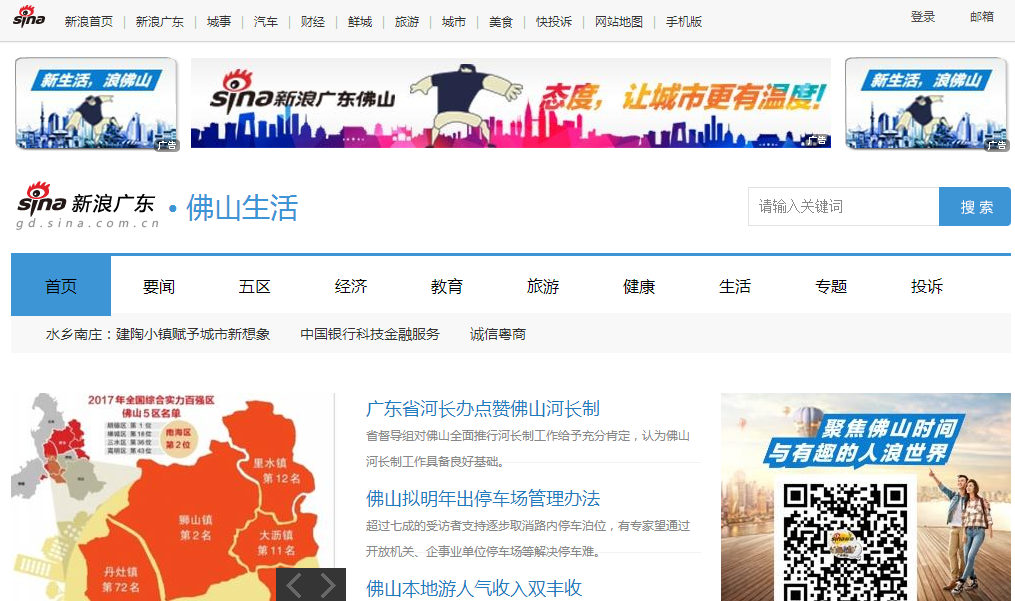
Task: Select the 生活 tab
Action: pyautogui.click(x=735, y=286)
